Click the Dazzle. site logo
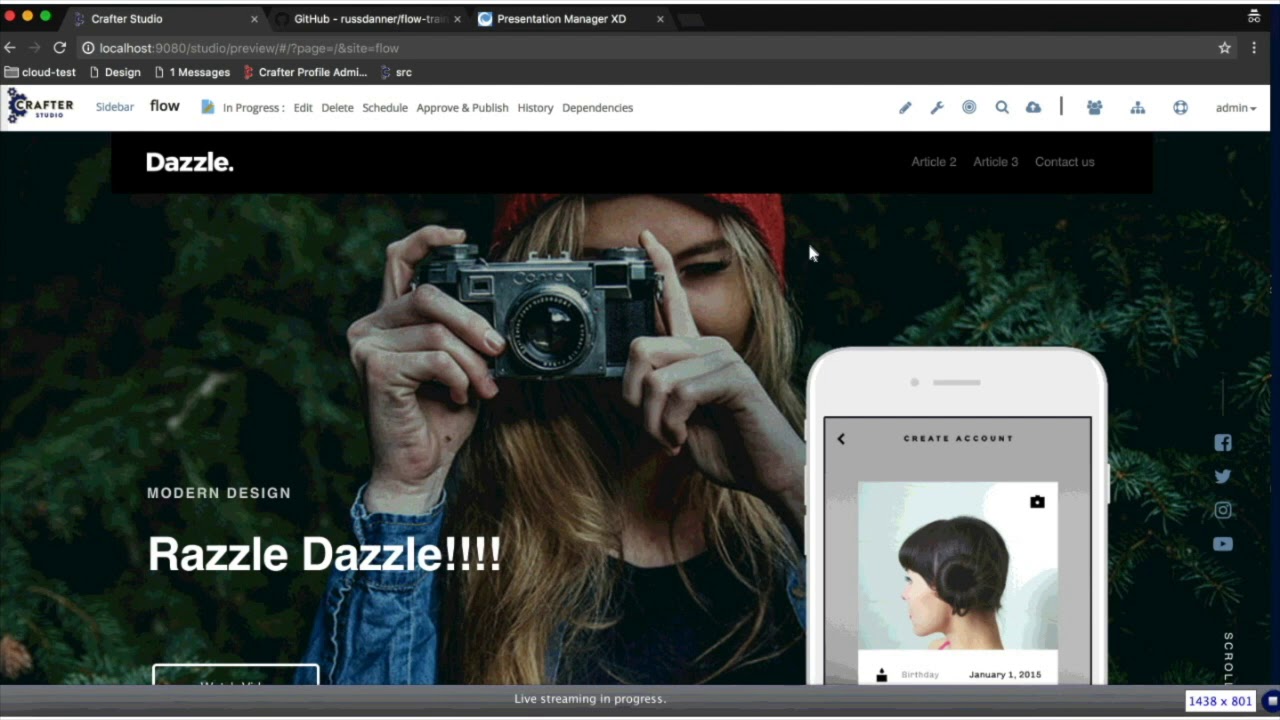Viewport: 1280px width, 720px height. (190, 162)
